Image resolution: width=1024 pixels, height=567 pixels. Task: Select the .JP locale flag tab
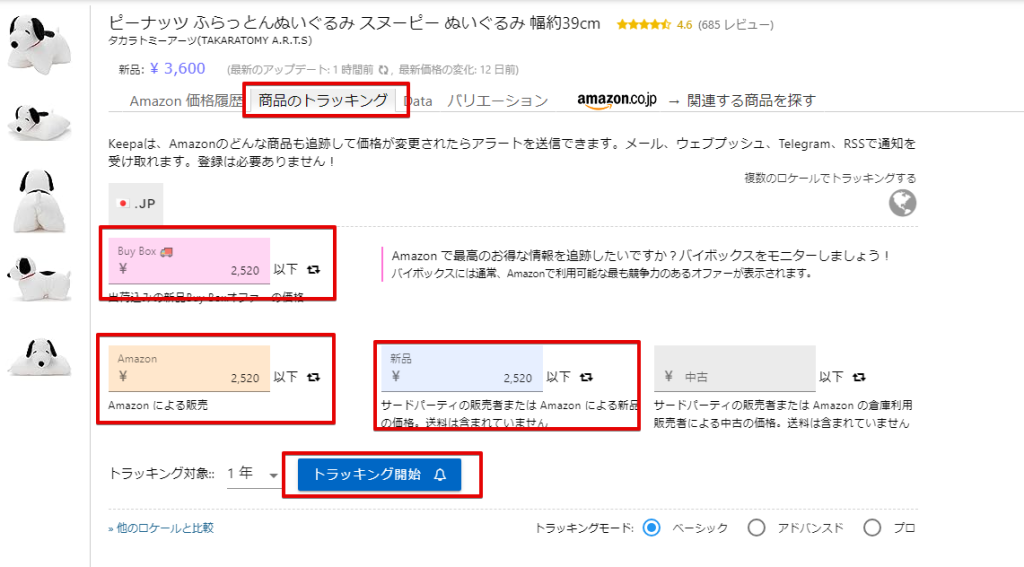(x=136, y=203)
